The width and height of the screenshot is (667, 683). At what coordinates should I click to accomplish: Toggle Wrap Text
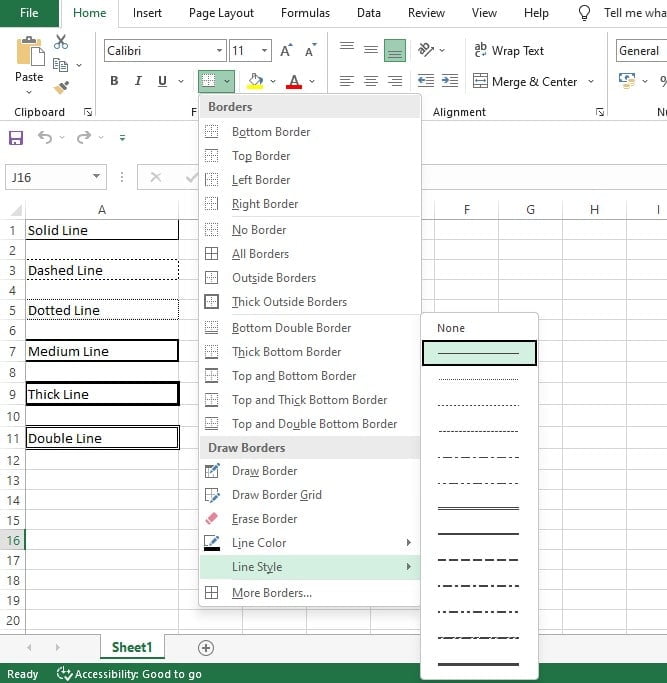pyautogui.click(x=509, y=51)
